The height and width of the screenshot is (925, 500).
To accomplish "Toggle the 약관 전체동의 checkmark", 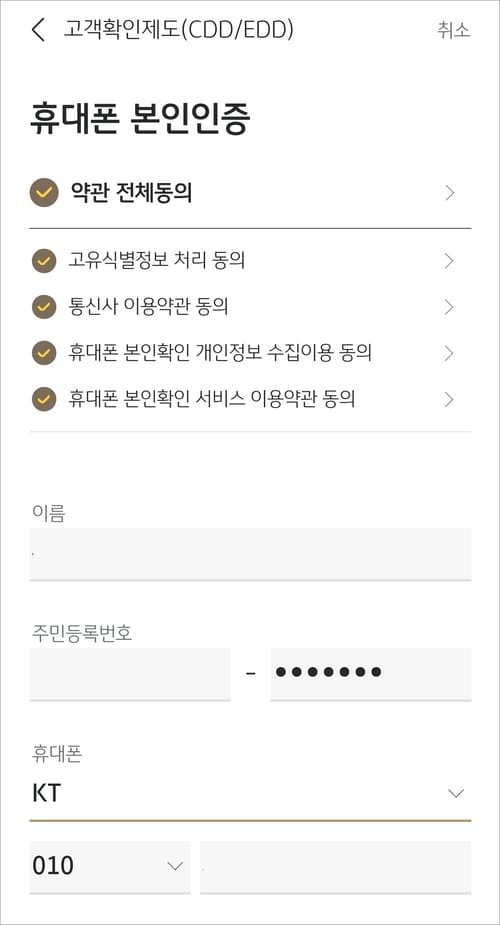I will tap(44, 192).
